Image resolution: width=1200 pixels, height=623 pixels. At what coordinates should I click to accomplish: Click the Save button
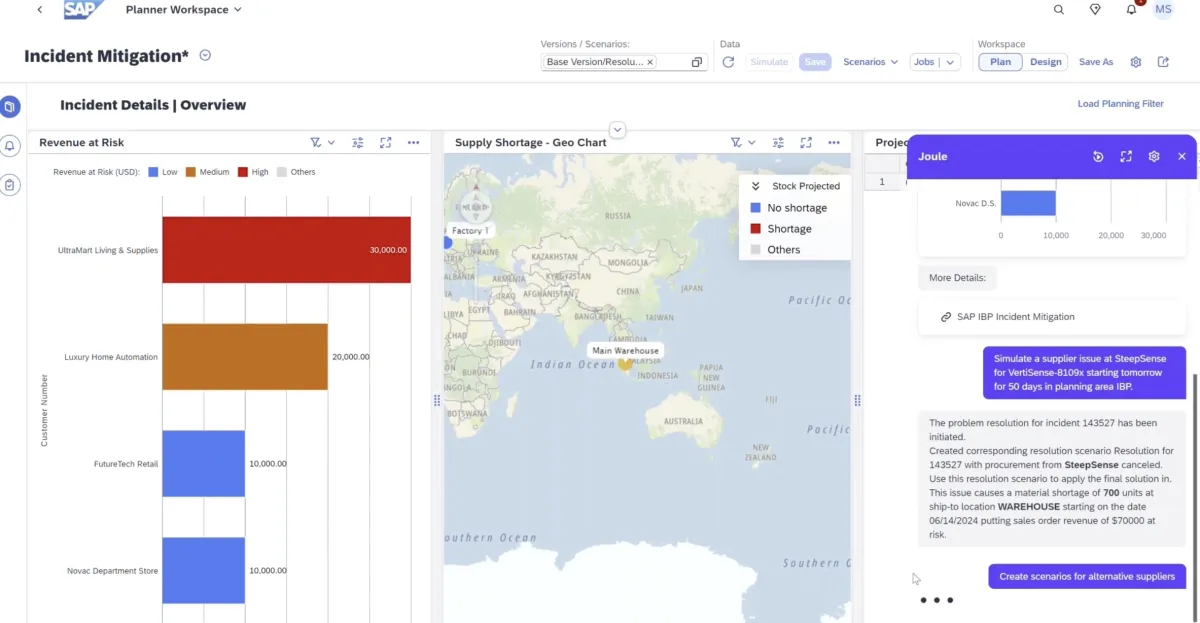click(815, 62)
